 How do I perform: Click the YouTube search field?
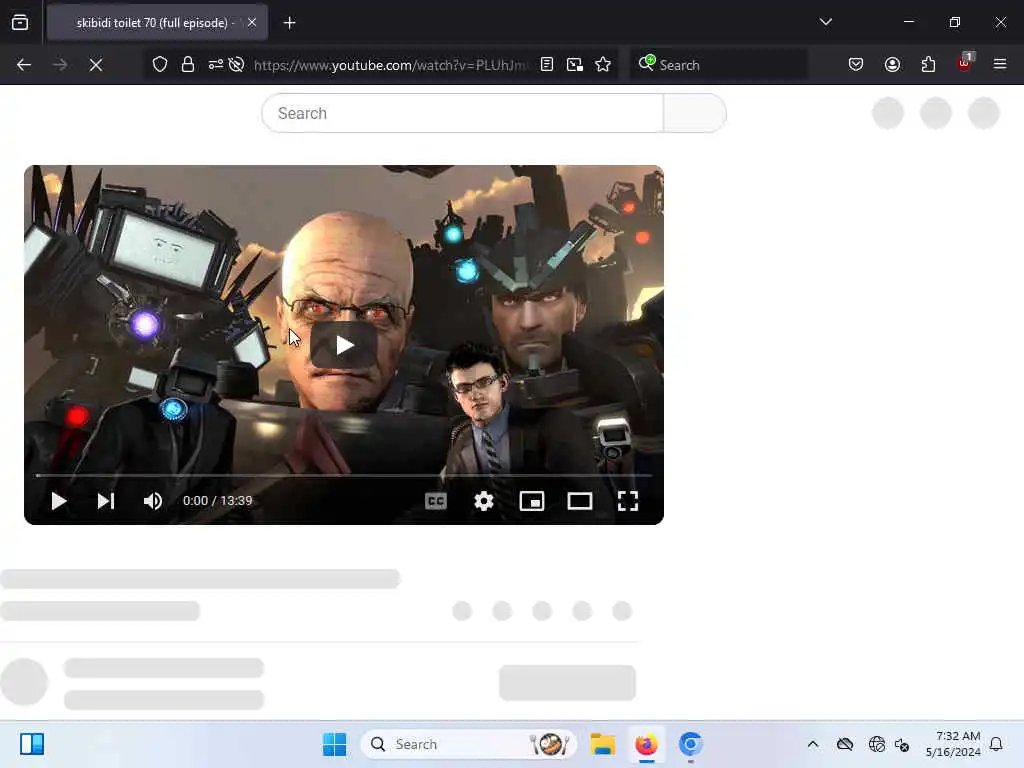(x=462, y=113)
